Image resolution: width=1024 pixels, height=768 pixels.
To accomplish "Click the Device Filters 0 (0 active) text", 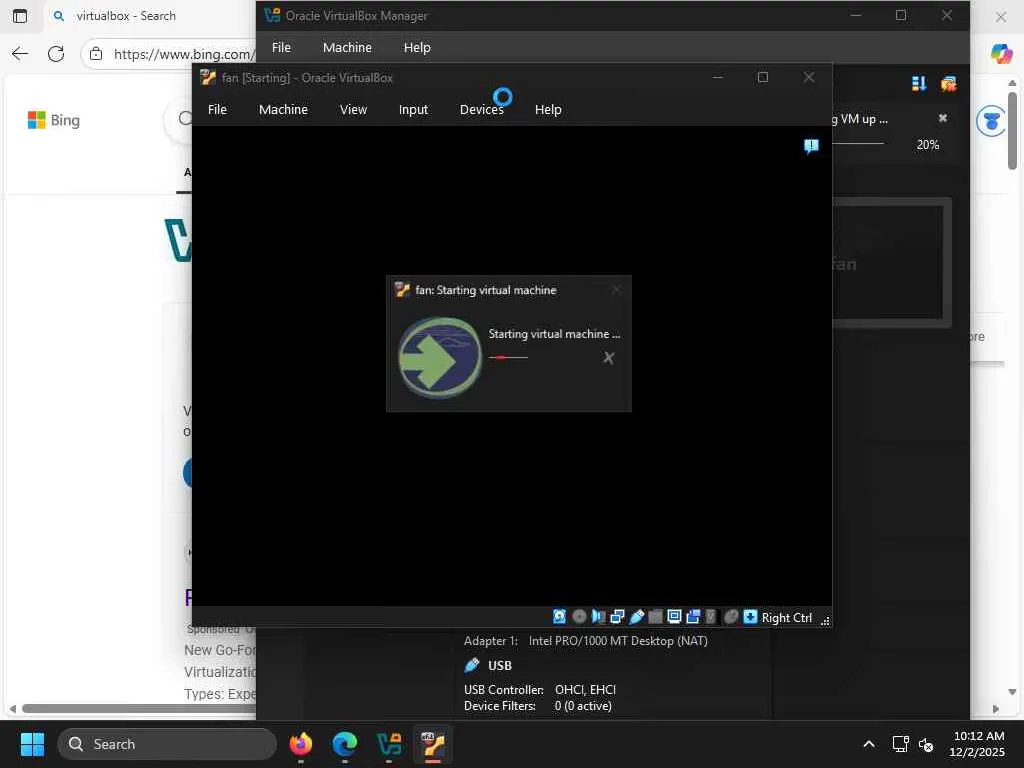I will (538, 706).
